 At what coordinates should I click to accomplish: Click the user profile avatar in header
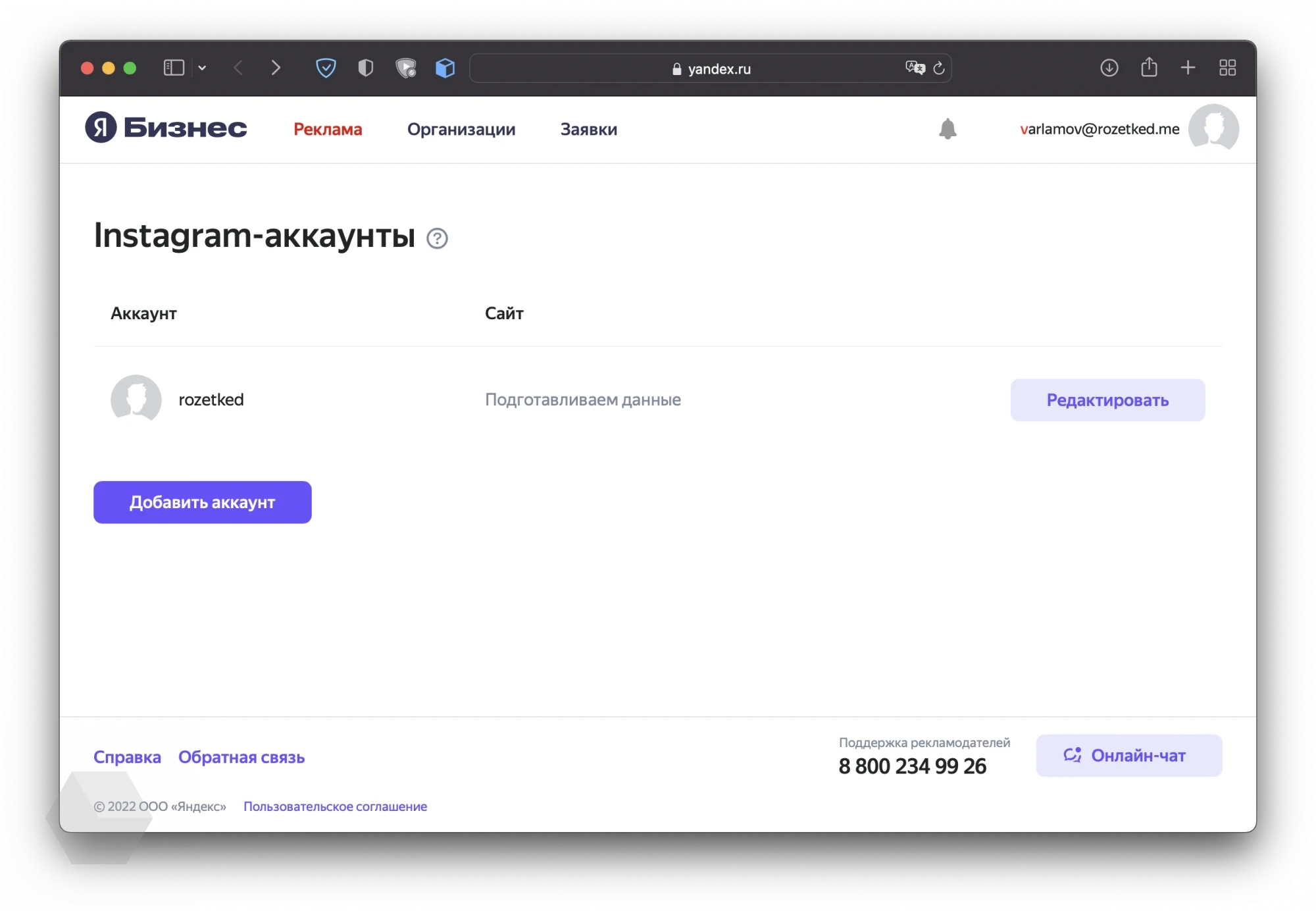click(x=1214, y=128)
